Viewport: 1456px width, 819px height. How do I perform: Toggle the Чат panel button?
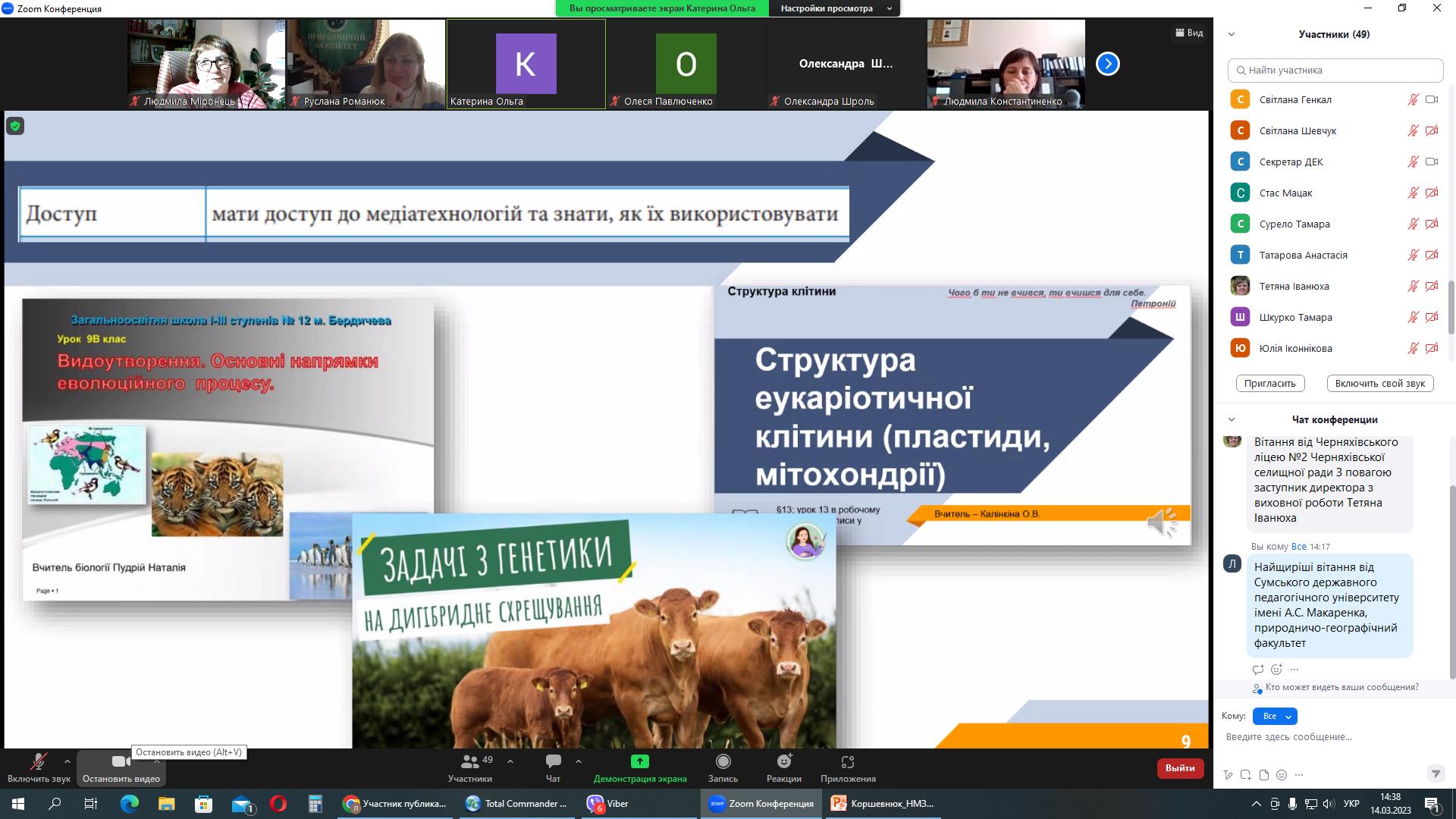point(553,762)
